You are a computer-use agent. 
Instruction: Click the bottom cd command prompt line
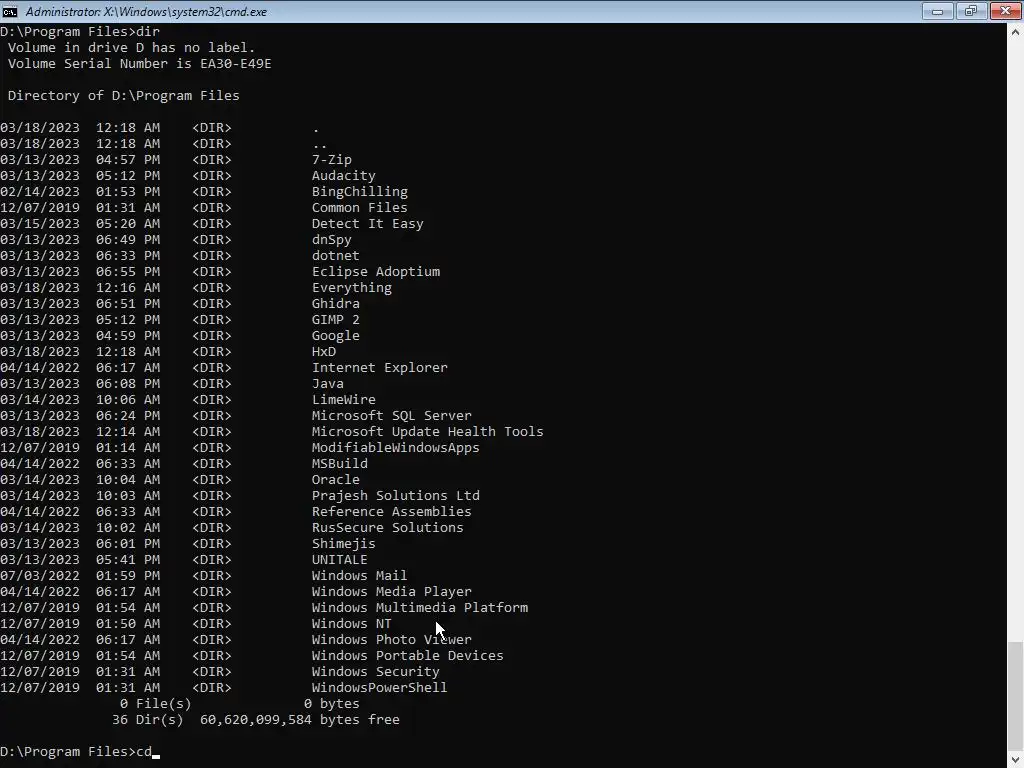(80, 752)
